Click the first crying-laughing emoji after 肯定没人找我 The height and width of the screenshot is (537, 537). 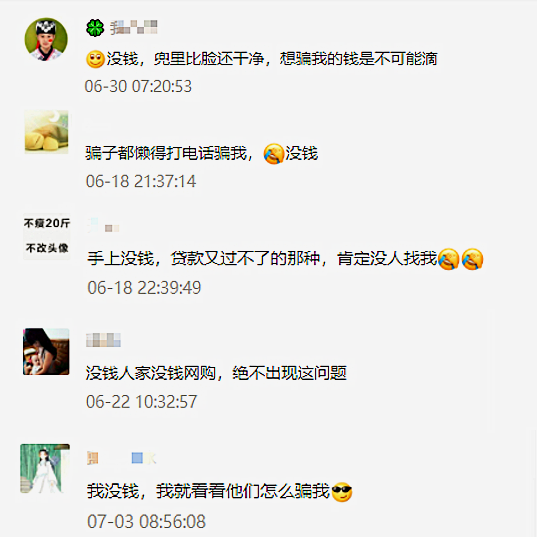(448, 259)
